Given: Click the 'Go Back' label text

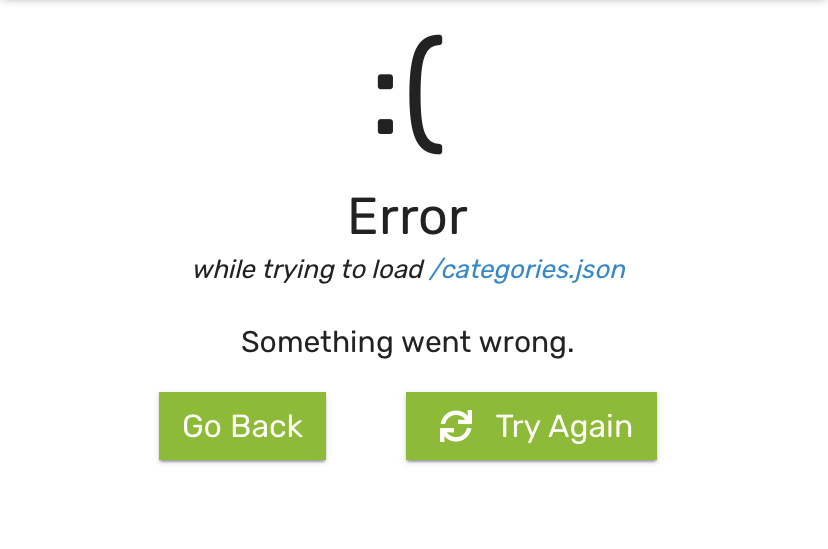Looking at the screenshot, I should 242,426.
